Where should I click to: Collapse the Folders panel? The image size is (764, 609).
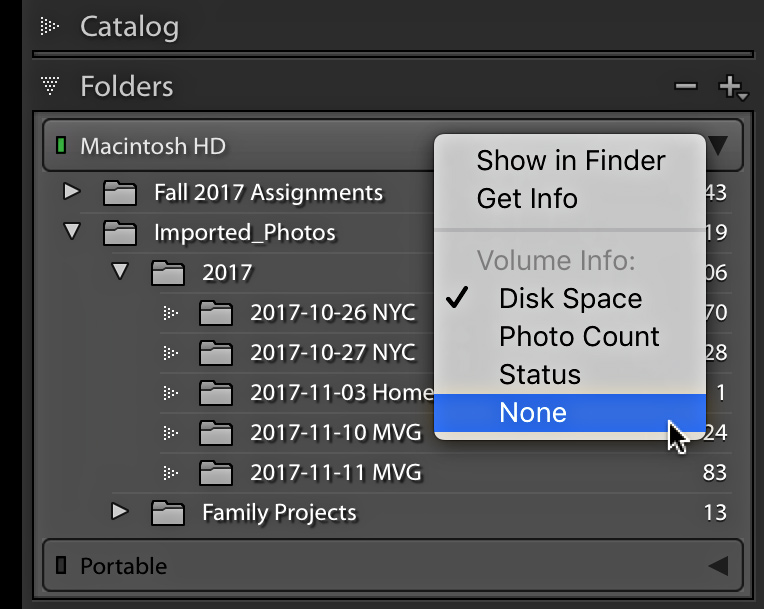[50, 86]
